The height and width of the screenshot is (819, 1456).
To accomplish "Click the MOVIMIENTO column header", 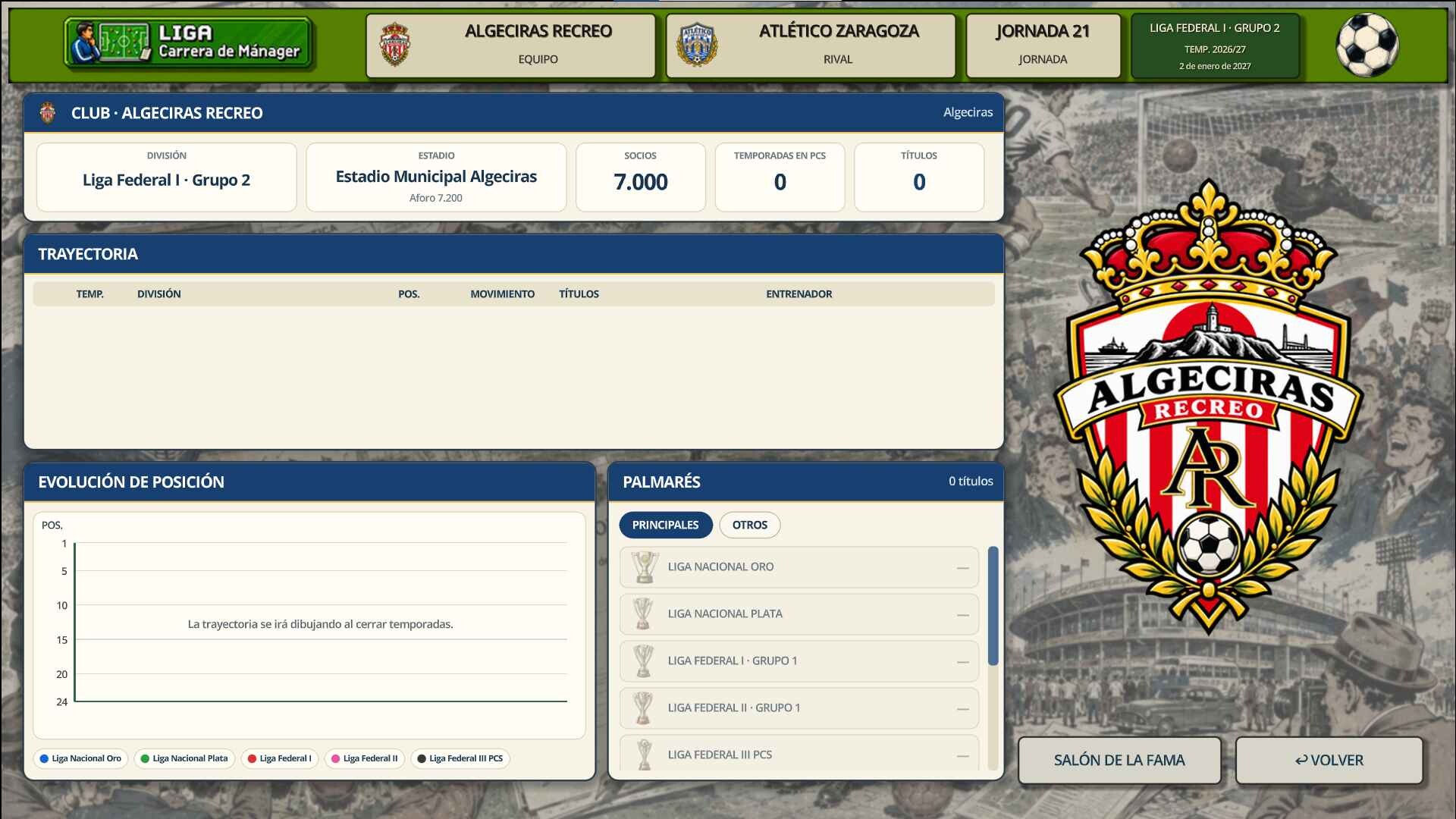I will [x=502, y=294].
